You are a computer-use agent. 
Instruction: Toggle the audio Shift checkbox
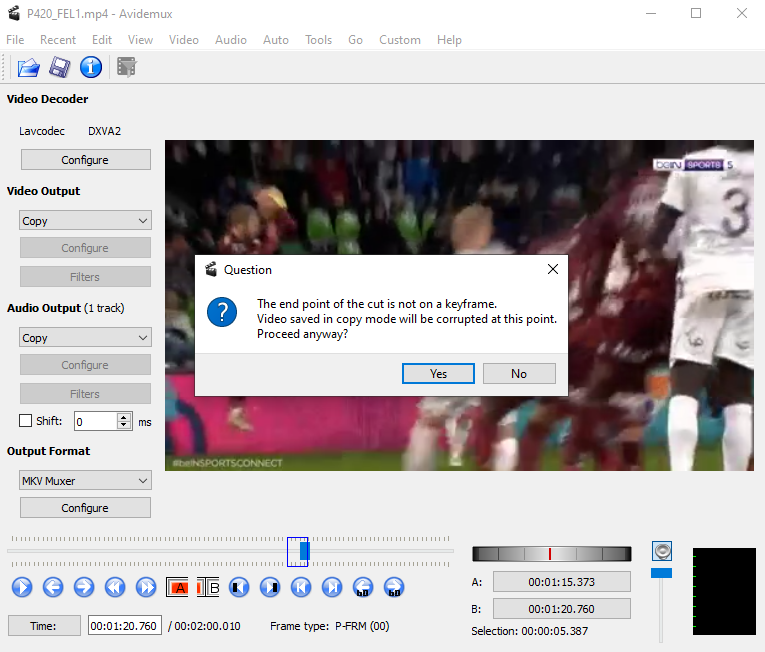click(27, 421)
